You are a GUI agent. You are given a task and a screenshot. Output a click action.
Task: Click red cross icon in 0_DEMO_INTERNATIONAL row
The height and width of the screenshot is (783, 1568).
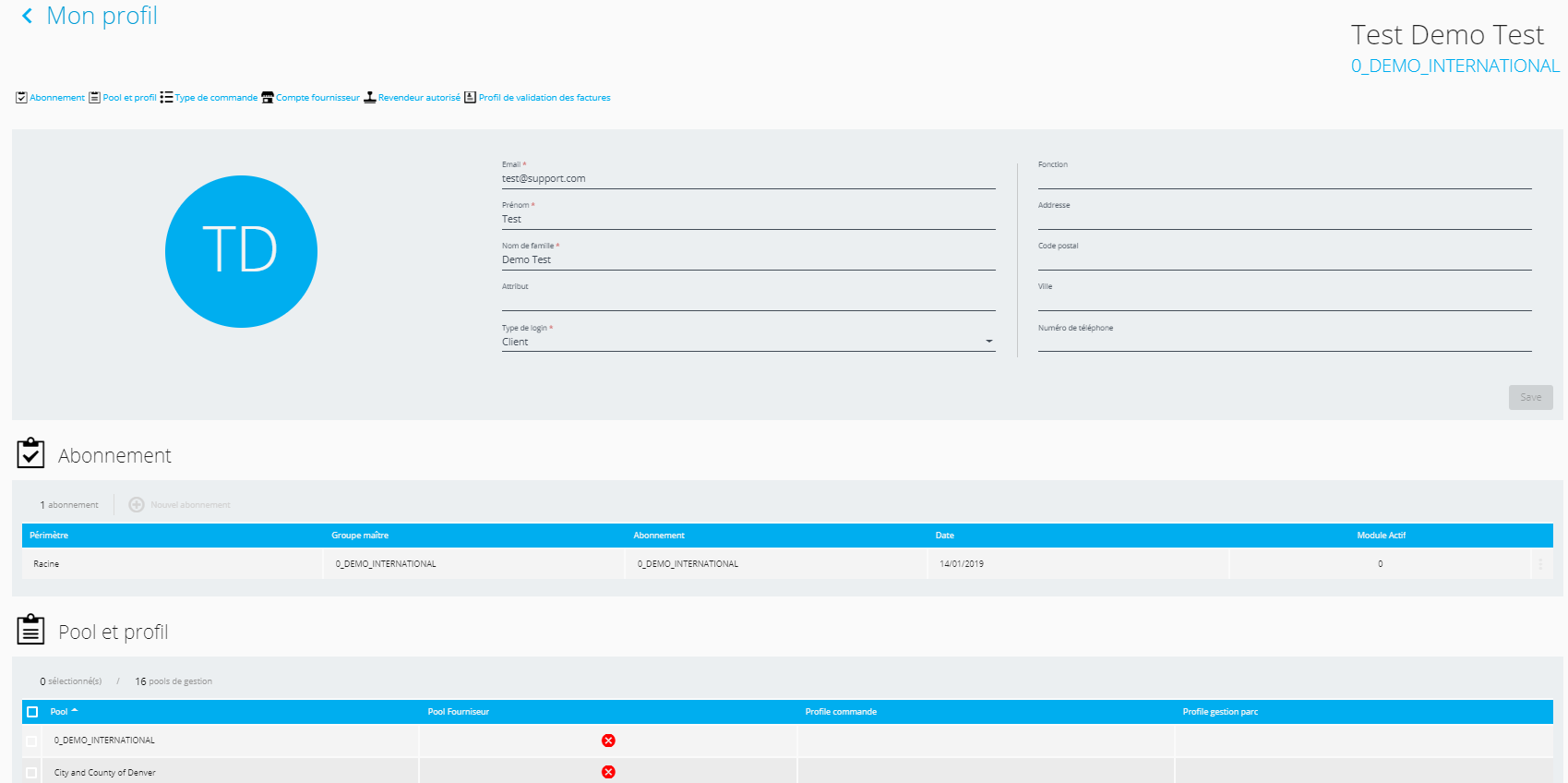608,741
